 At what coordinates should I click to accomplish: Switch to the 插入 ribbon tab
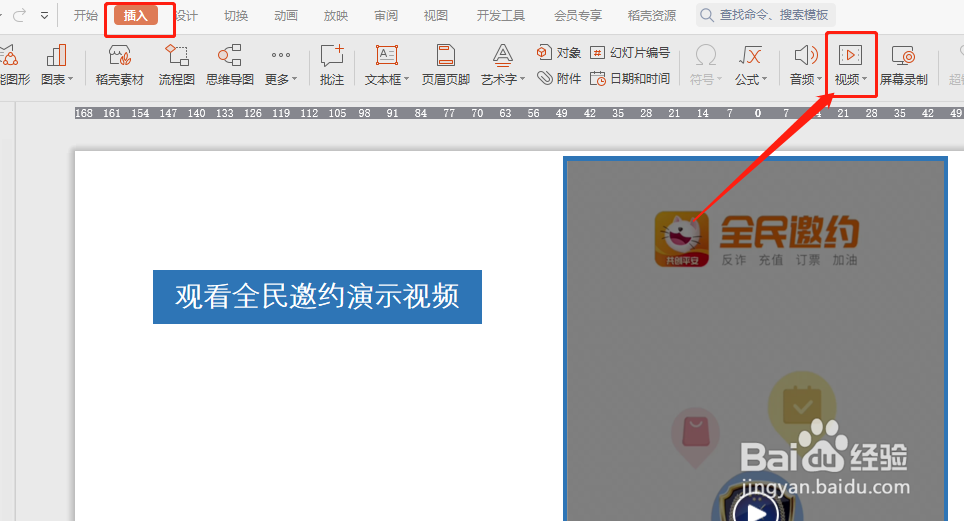(136, 15)
